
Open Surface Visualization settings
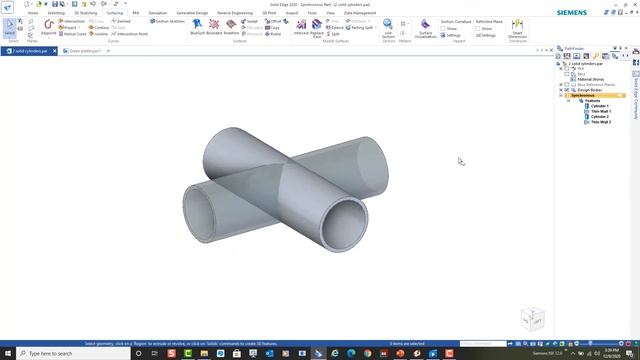[425, 28]
